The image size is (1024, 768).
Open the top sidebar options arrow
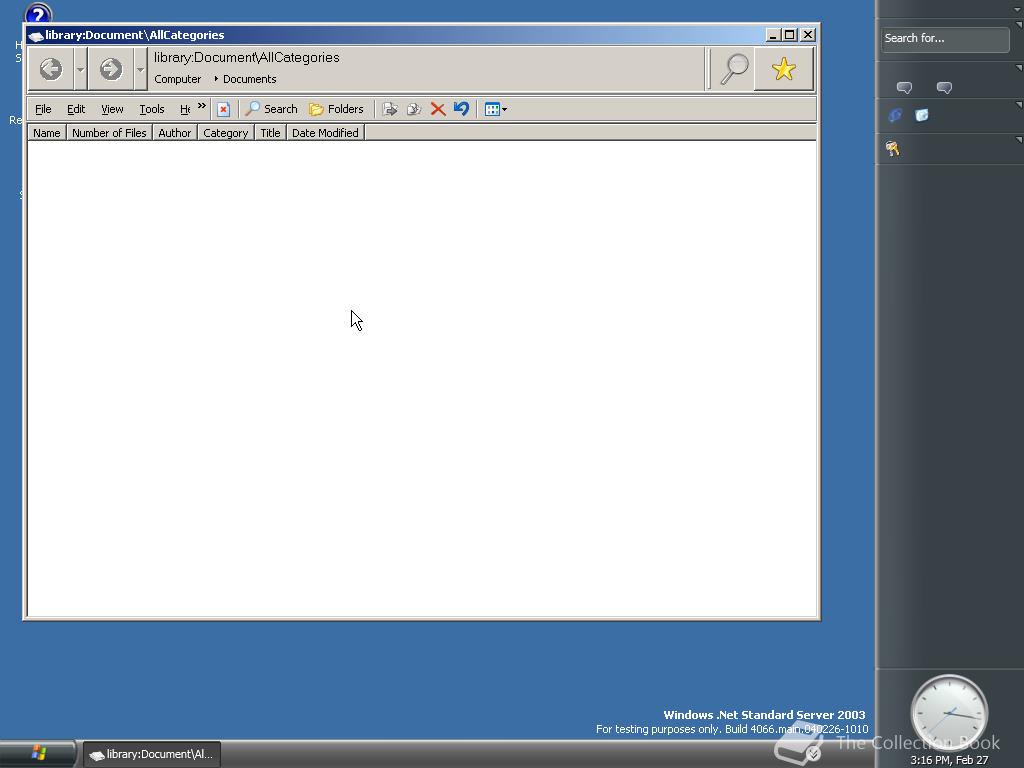(x=1019, y=8)
